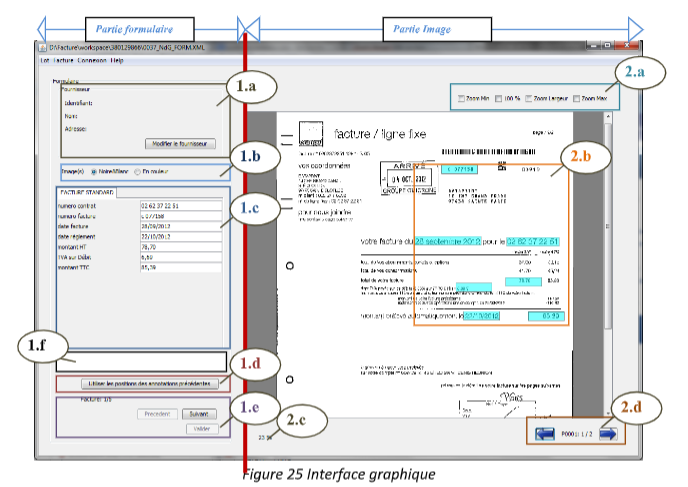Select the Noir/Blanc image radio button
Image resolution: width=688 pixels, height=487 pixels.
[94, 172]
